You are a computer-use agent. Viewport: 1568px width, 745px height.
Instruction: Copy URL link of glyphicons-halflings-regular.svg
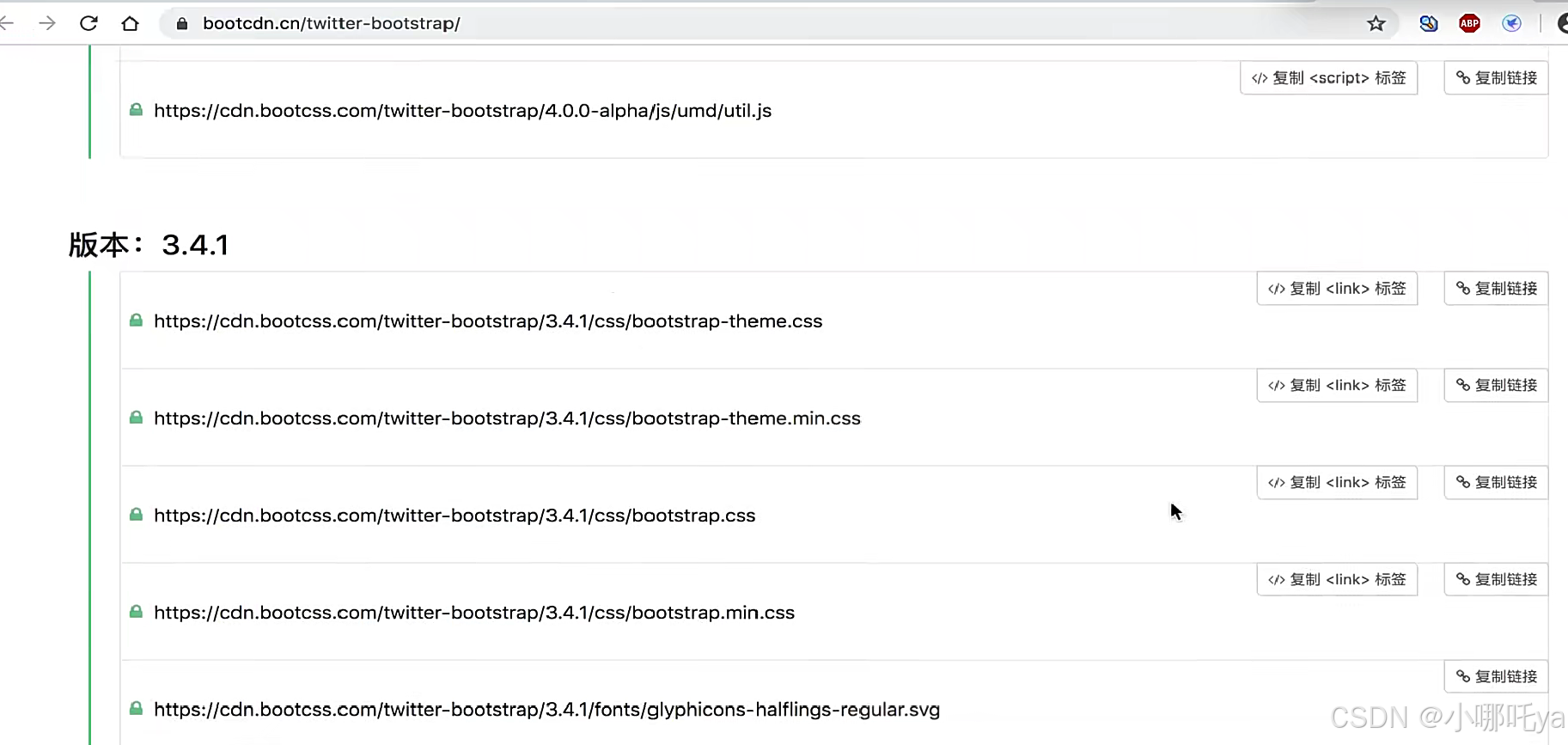point(1496,677)
